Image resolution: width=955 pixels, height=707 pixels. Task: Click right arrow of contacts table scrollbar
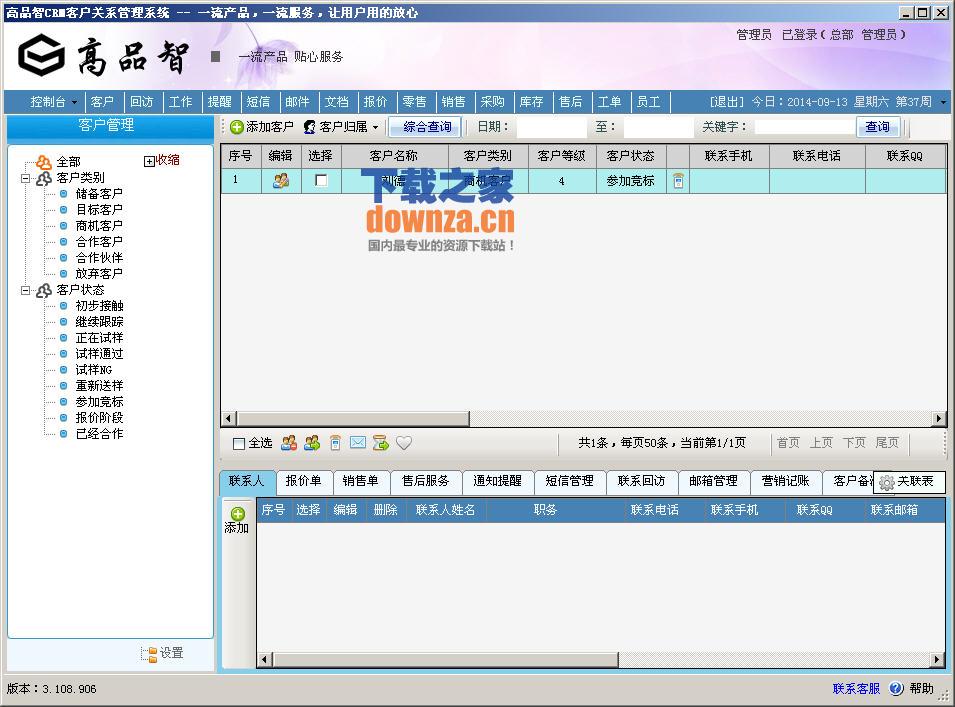pyautogui.click(x=937, y=659)
